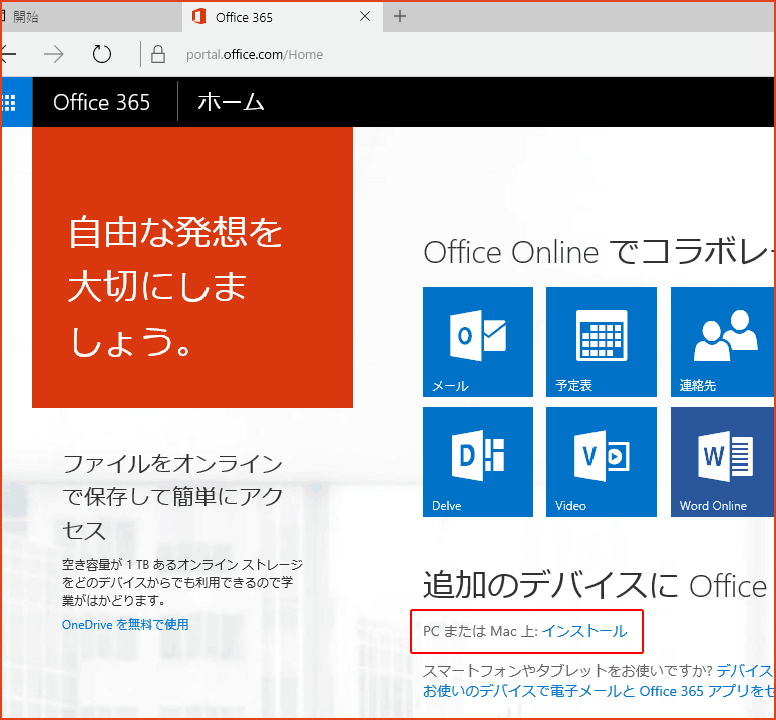Click the PC または Mac 上 label
Viewport: 776px width, 720px height.
click(480, 631)
